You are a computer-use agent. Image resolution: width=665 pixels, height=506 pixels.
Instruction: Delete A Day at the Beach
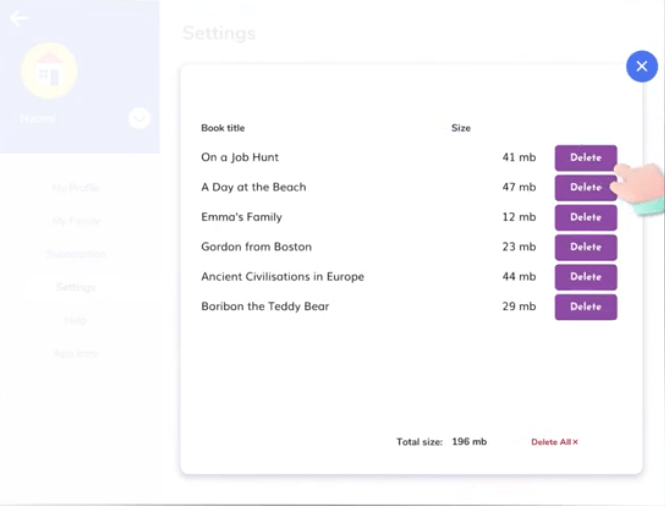coord(585,187)
